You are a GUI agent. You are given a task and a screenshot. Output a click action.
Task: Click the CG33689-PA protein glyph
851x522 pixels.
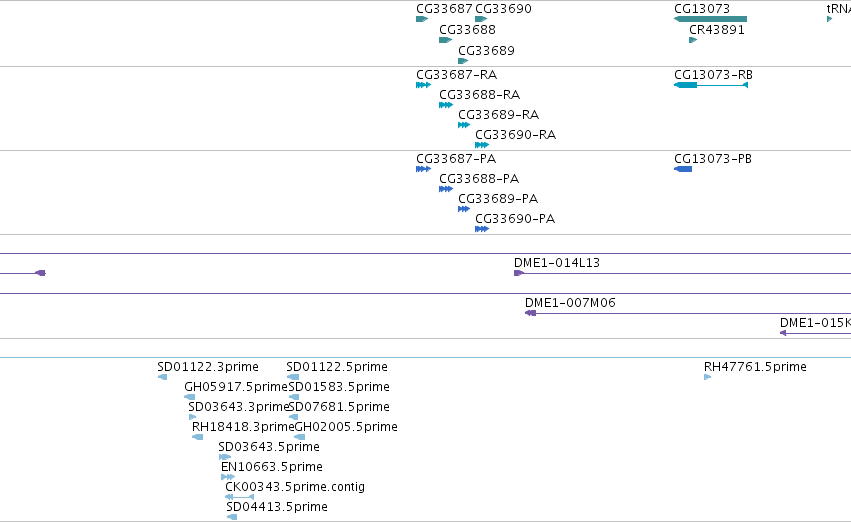[x=463, y=209]
